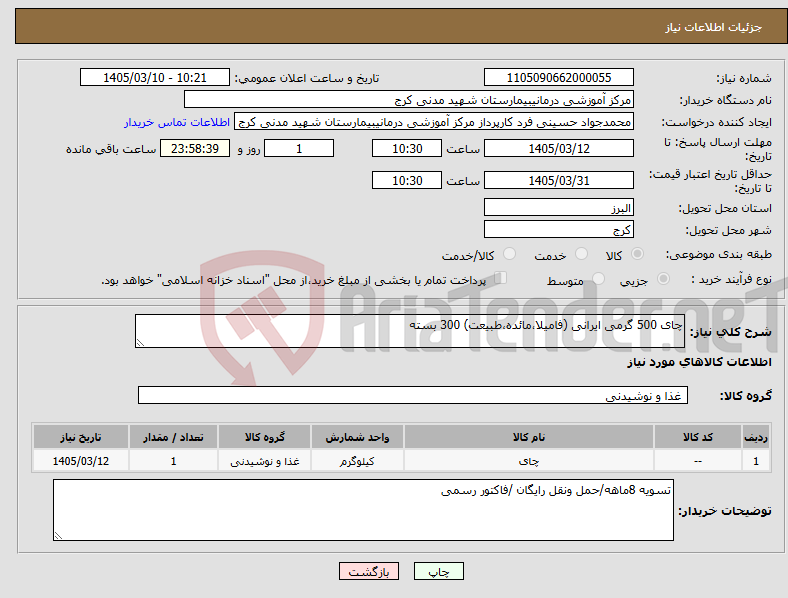Click the شماره نیاز field 1105090662000055
The width and height of the screenshot is (788, 598).
(x=558, y=77)
